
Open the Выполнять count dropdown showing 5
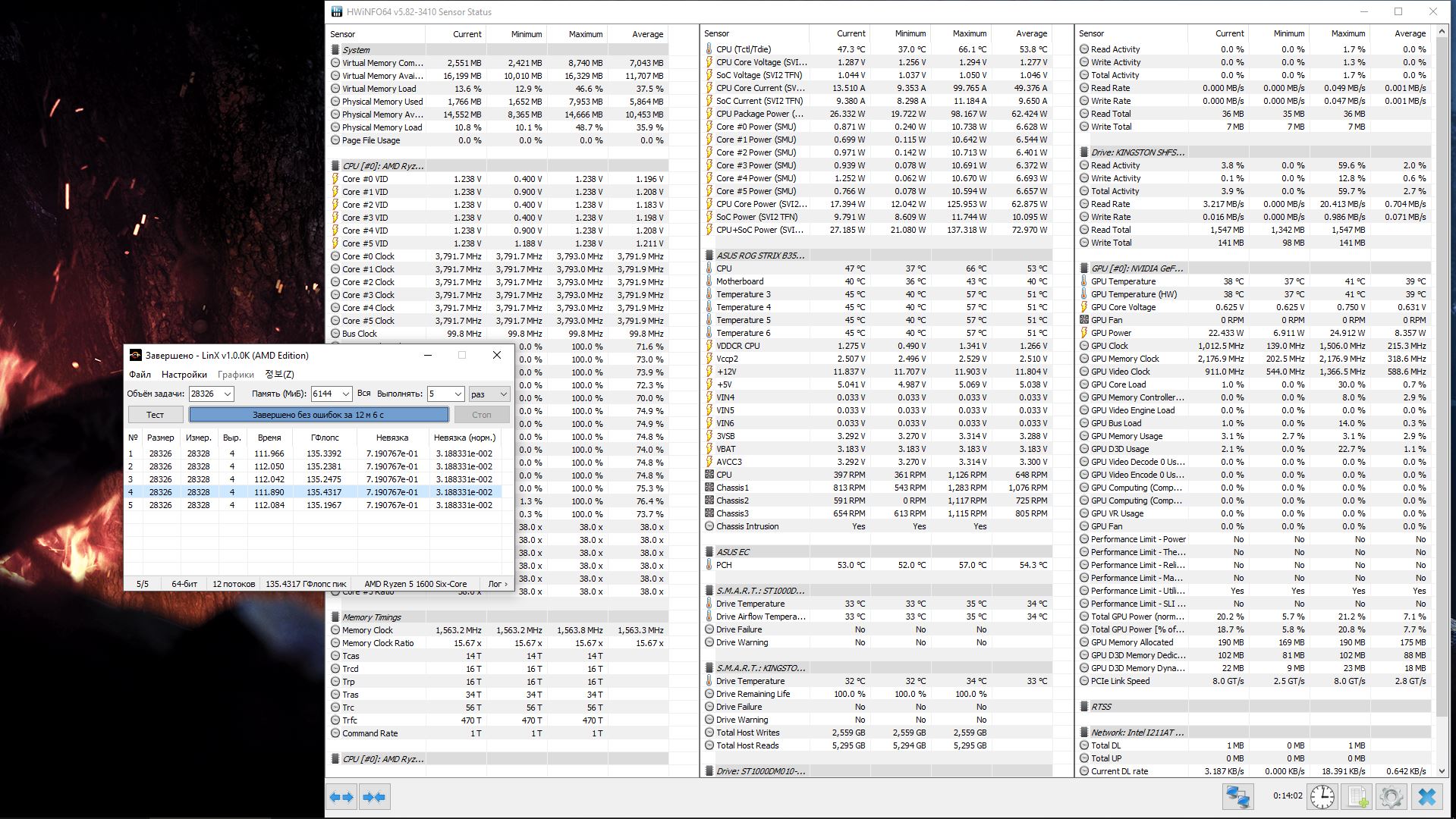pos(458,394)
